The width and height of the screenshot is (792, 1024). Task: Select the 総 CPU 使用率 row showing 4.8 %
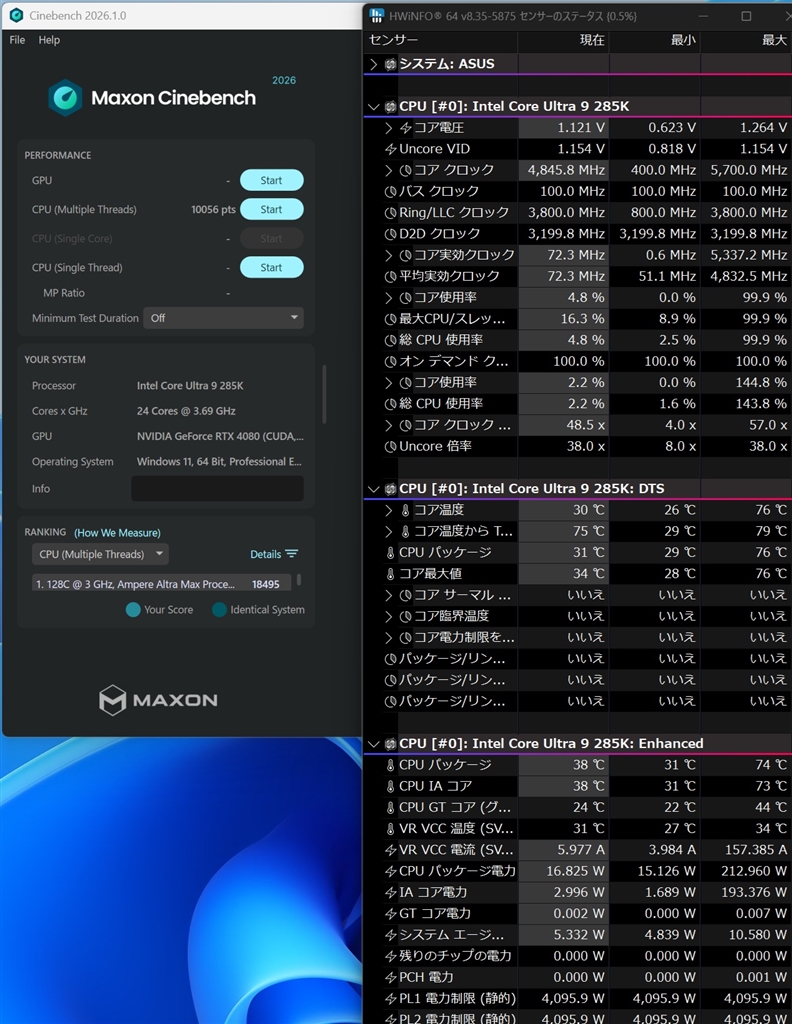pyautogui.click(x=578, y=340)
